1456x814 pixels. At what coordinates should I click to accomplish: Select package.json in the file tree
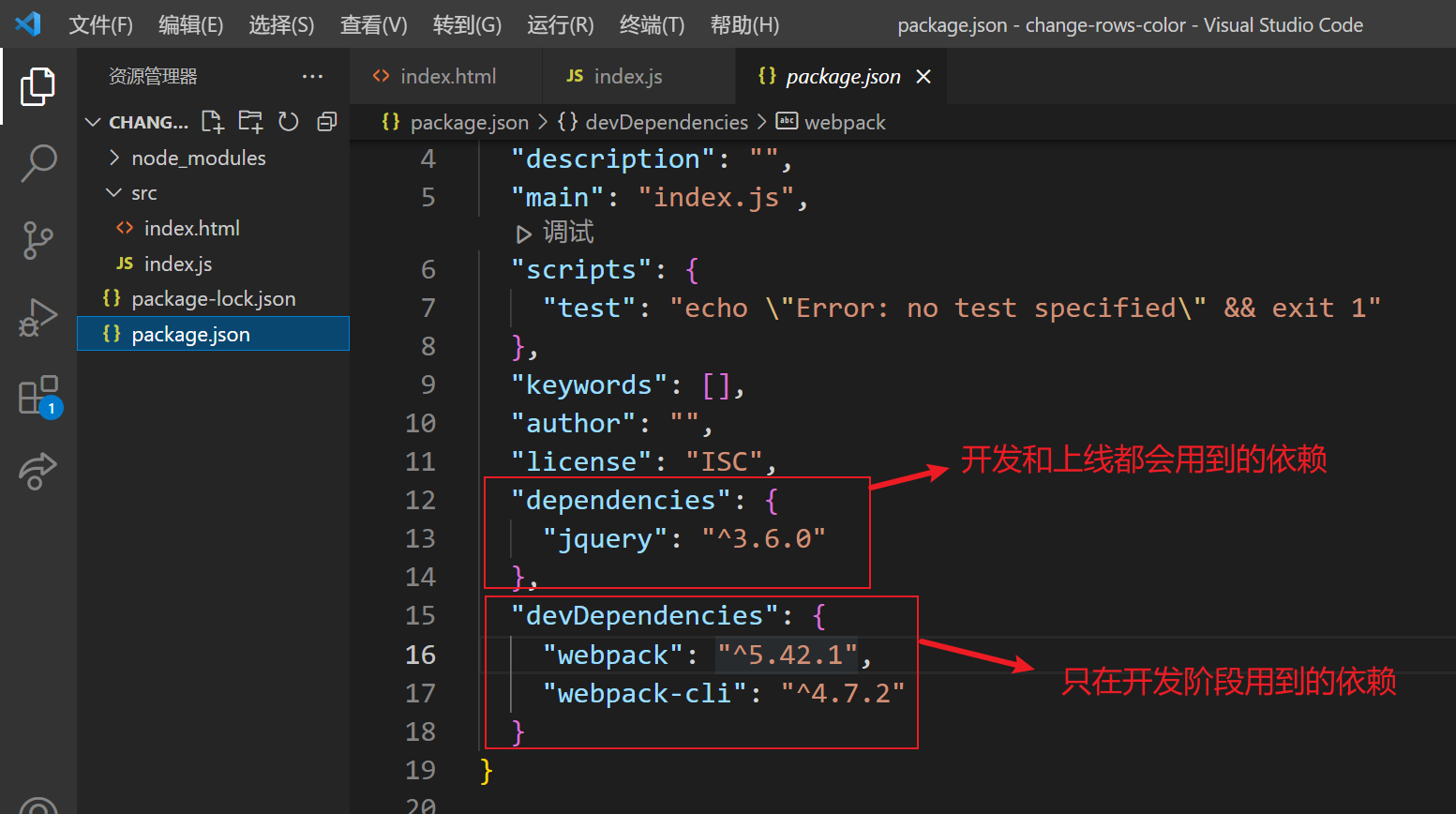coord(213,334)
